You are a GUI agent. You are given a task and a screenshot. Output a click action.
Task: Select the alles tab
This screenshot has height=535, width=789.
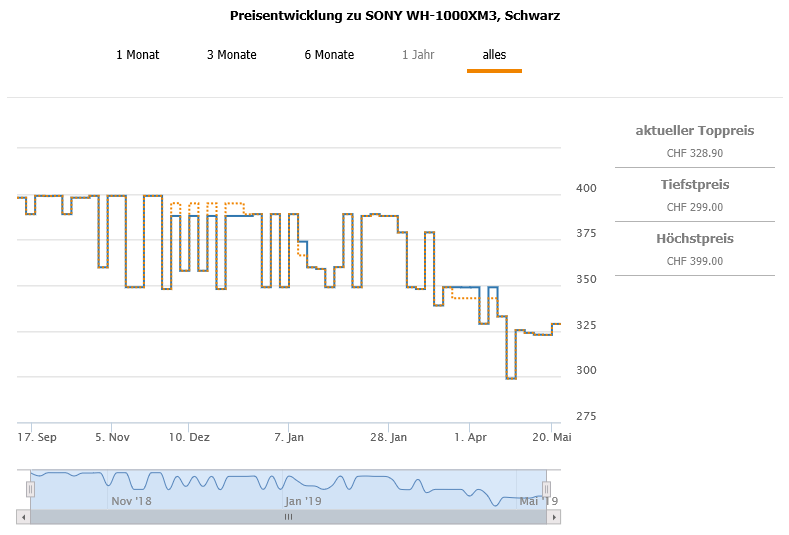click(494, 55)
